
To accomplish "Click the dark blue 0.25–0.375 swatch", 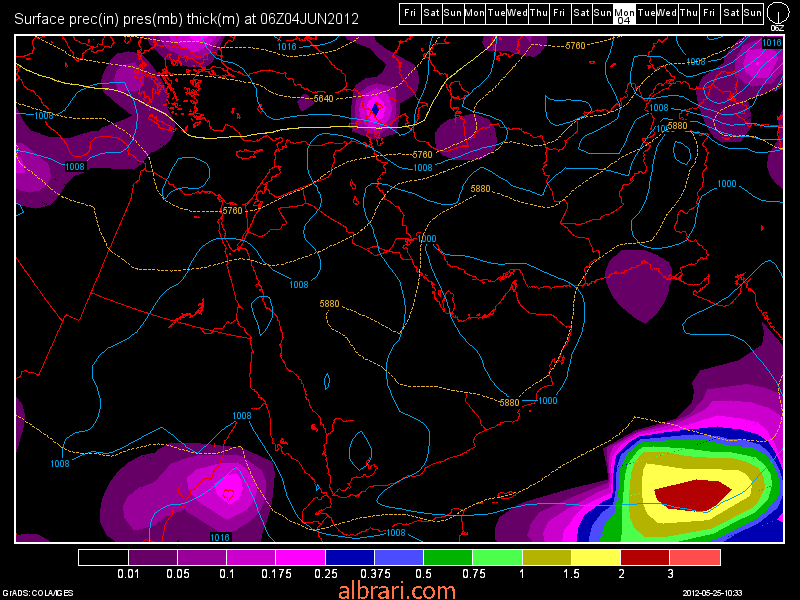I will 350,557.
